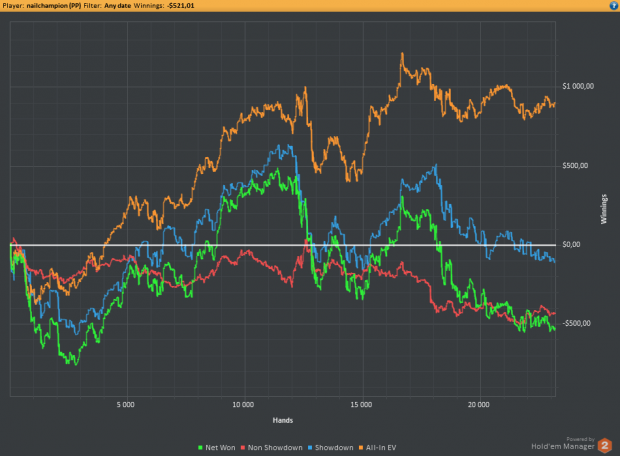The width and height of the screenshot is (620, 456).
Task: Click the blue Showdown legend square
Action: coord(310,448)
